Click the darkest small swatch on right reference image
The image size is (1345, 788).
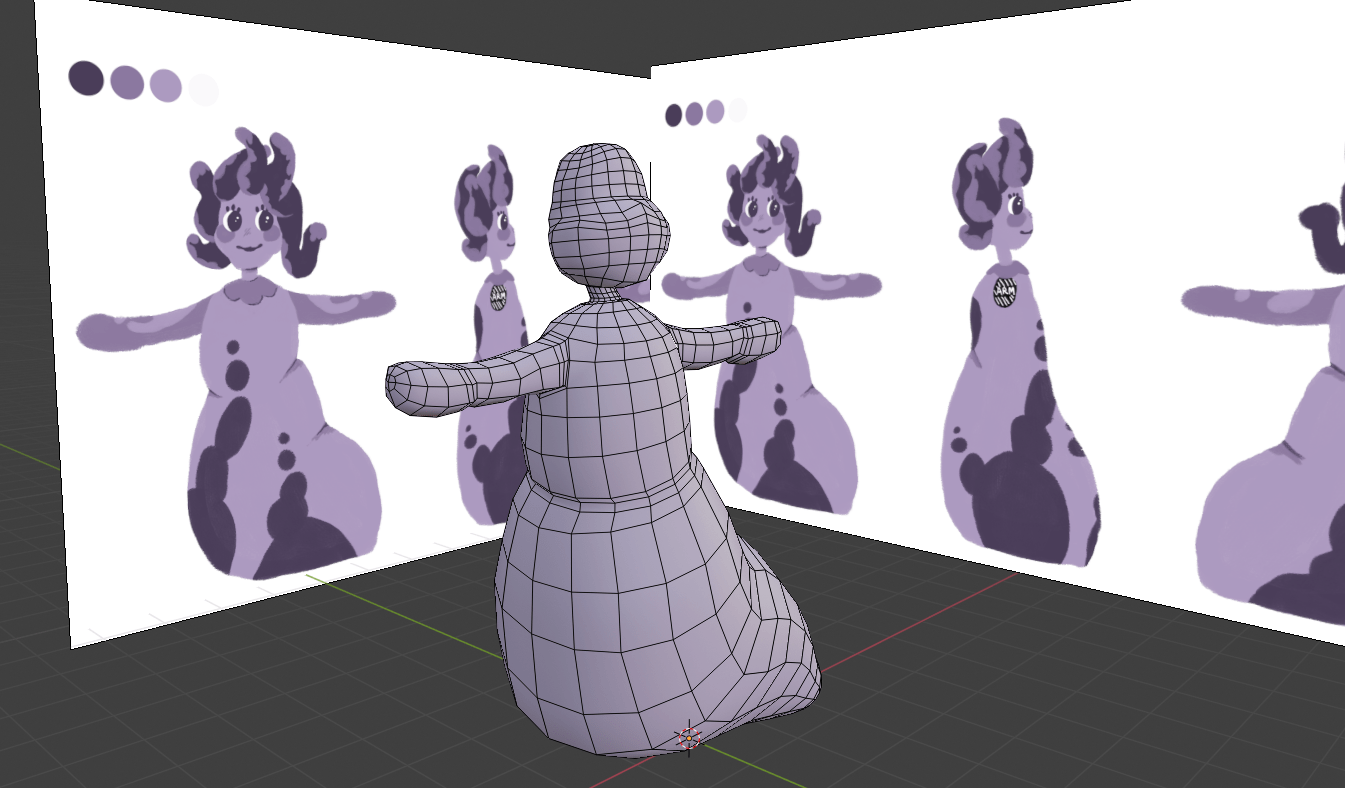673,115
